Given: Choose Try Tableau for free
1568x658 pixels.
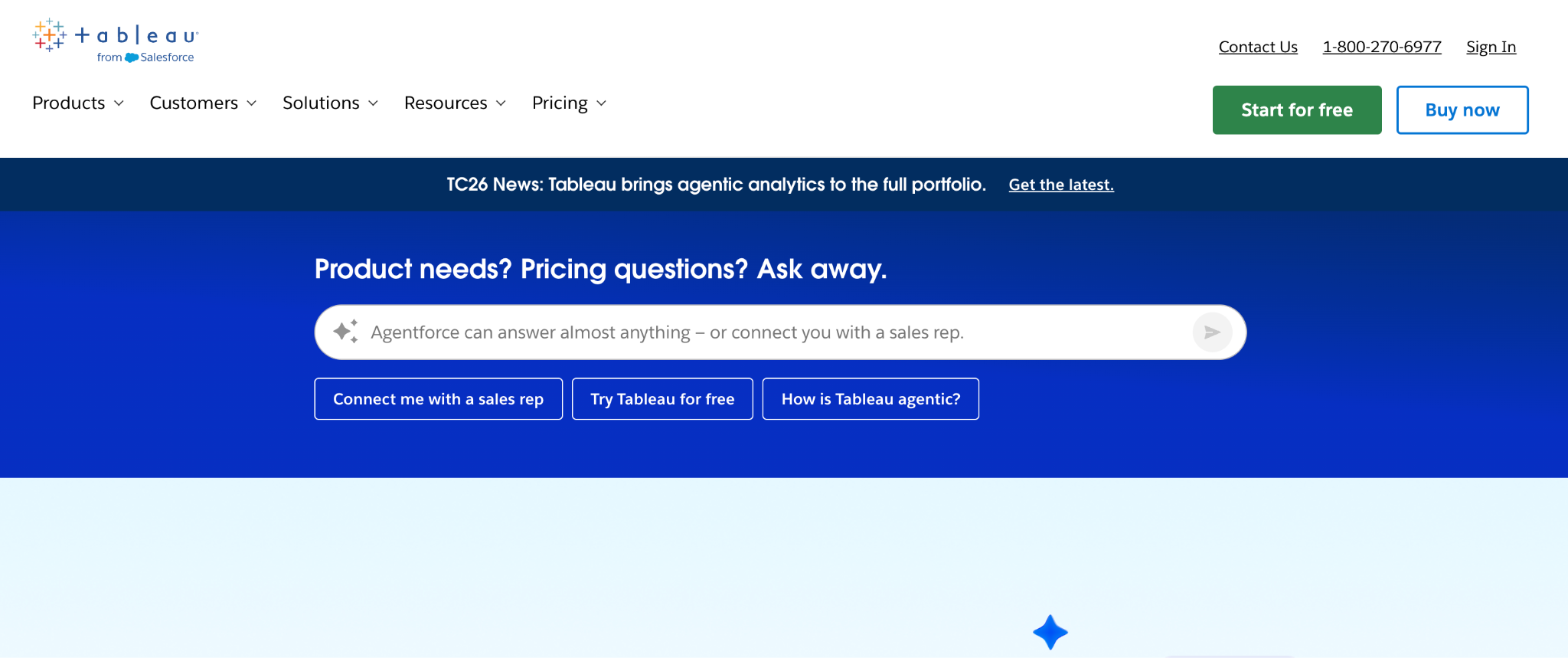Looking at the screenshot, I should tap(662, 399).
